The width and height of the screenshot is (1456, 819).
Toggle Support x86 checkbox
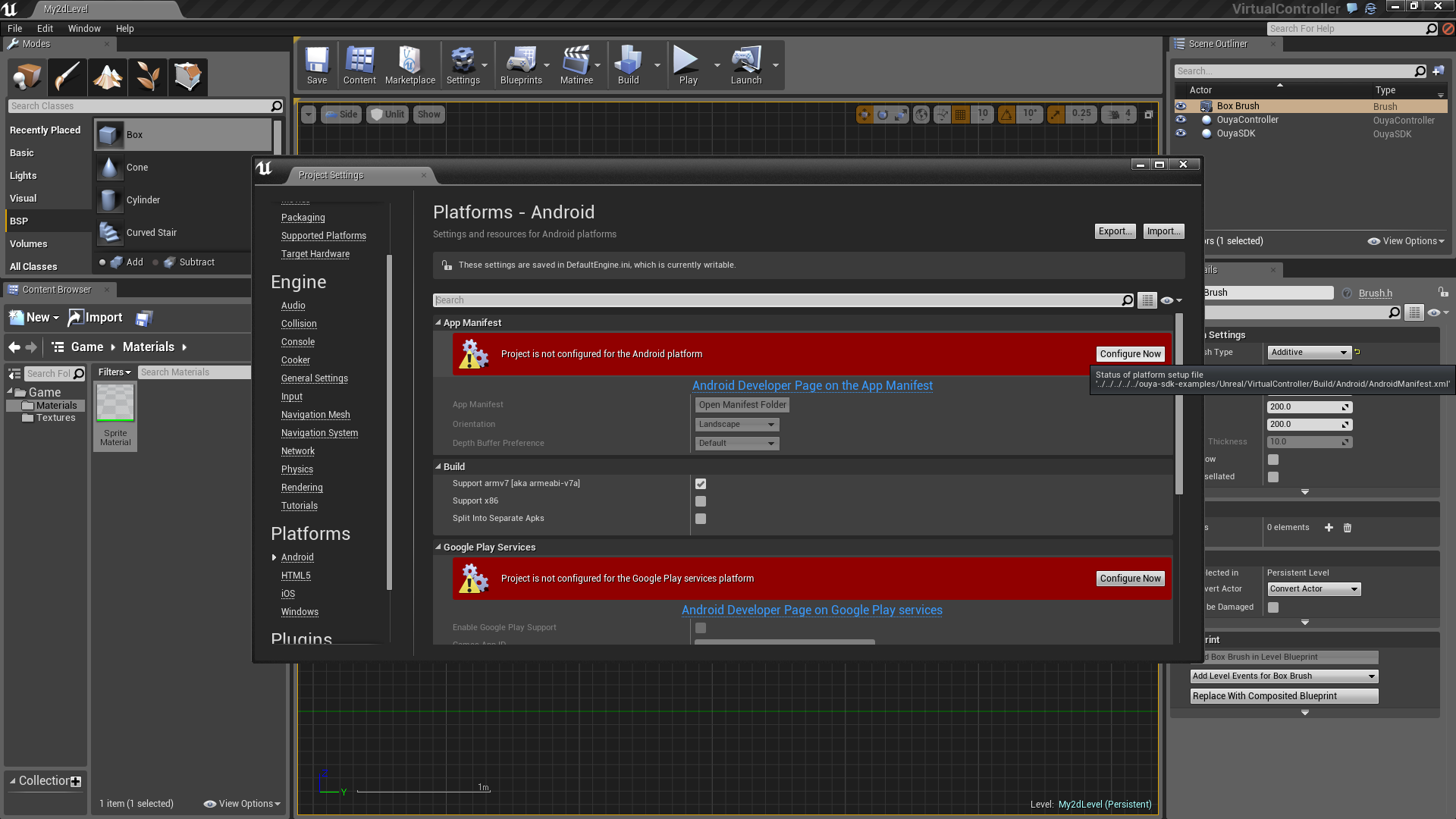pos(701,501)
